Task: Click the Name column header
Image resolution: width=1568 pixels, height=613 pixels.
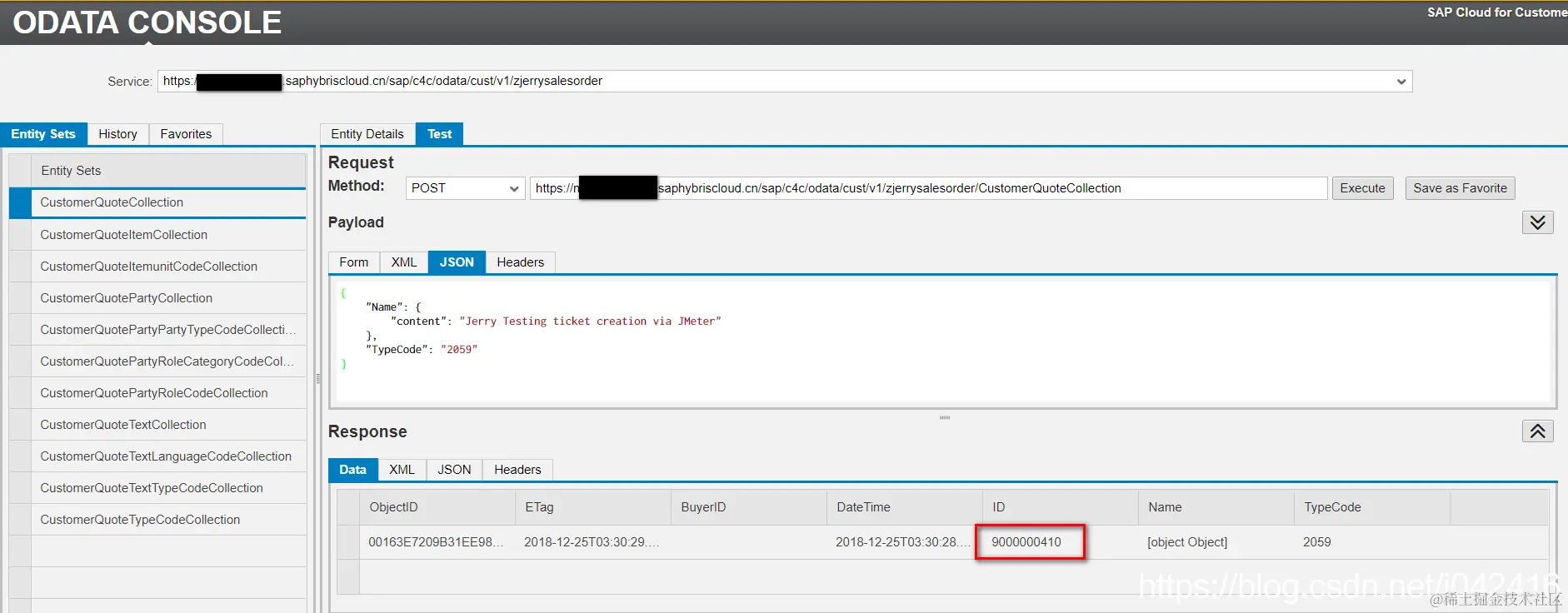Action: [1216, 507]
